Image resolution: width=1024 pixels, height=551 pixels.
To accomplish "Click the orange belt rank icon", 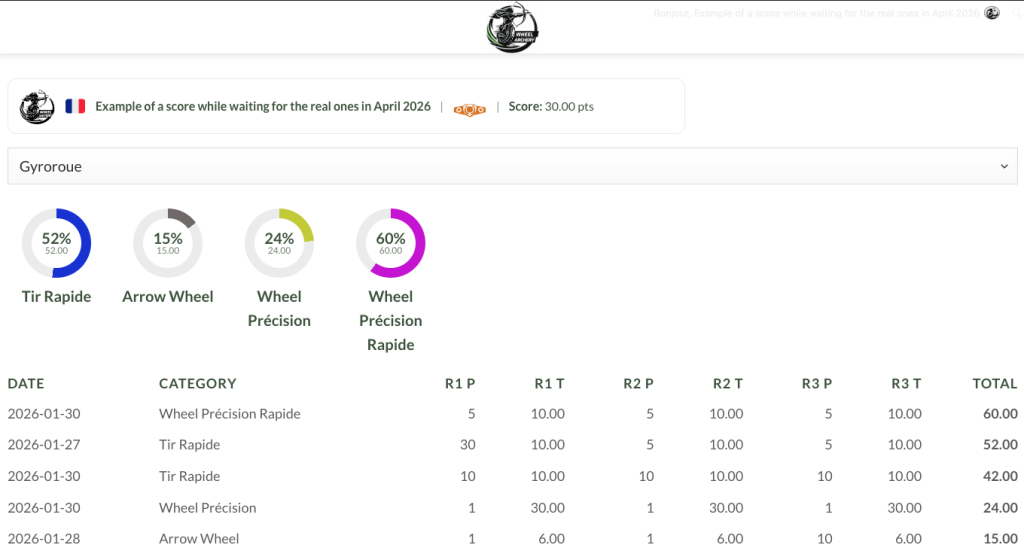I will pyautogui.click(x=470, y=110).
